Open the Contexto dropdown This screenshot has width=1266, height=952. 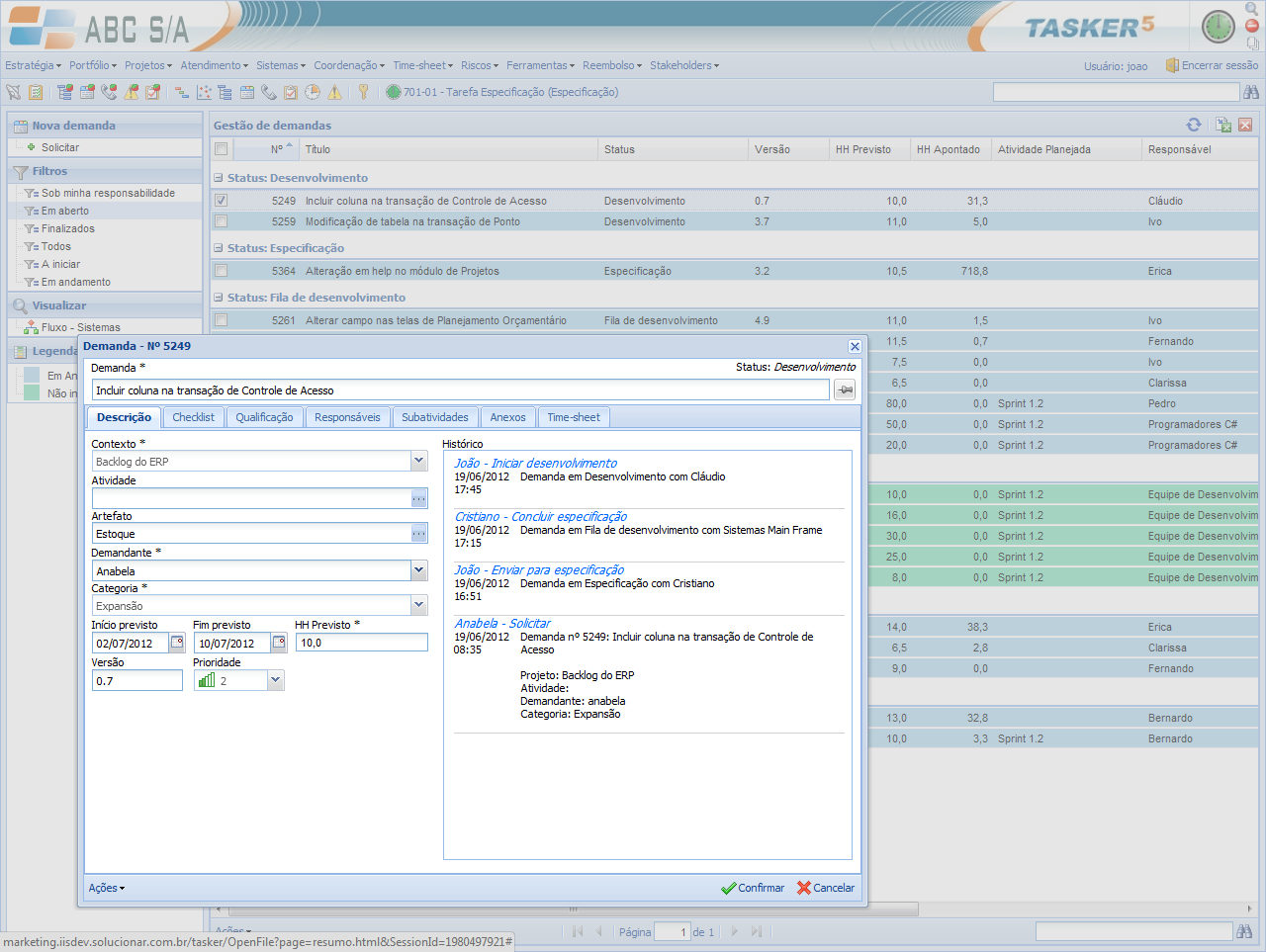419,462
